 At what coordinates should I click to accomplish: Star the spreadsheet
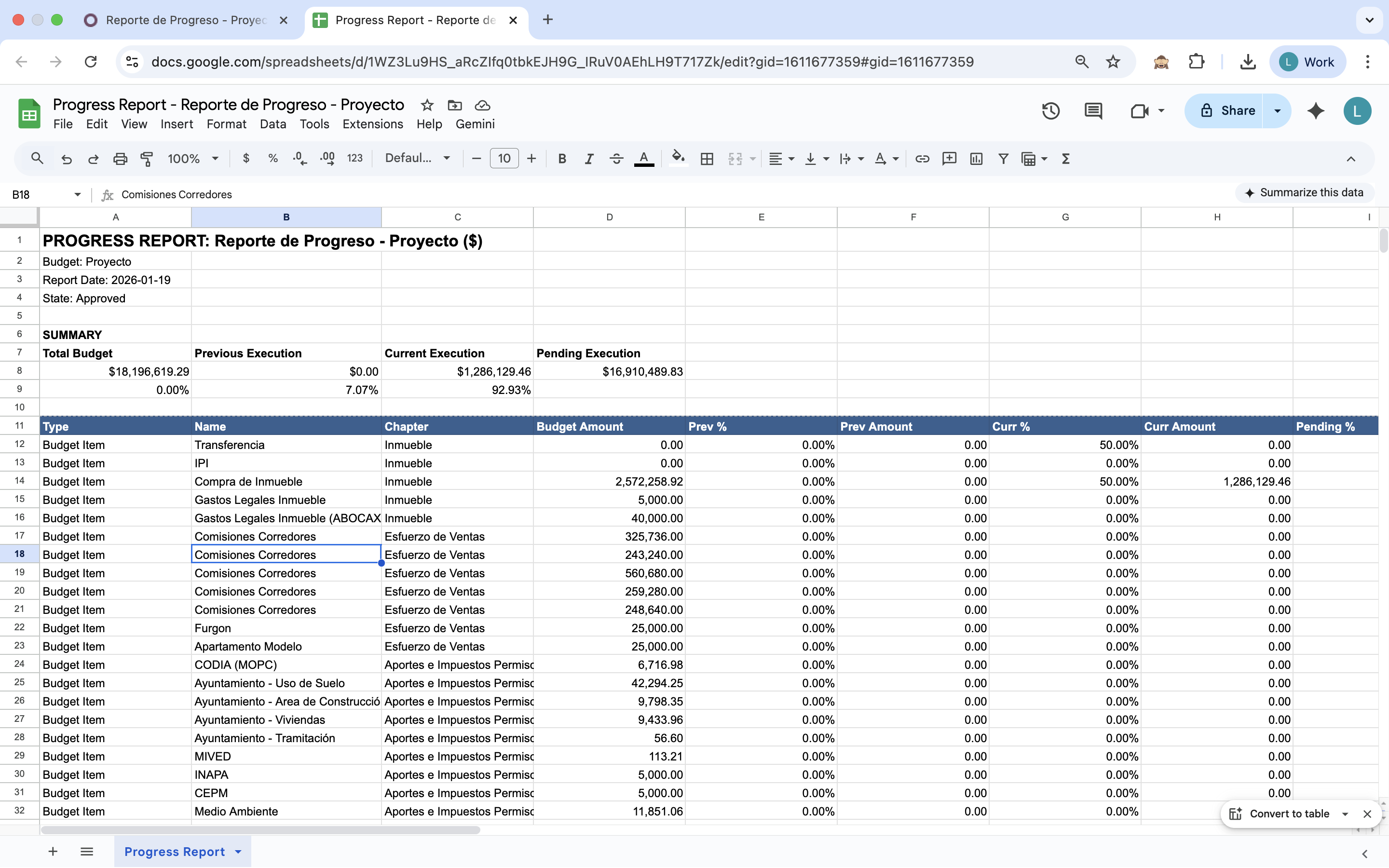tap(426, 105)
